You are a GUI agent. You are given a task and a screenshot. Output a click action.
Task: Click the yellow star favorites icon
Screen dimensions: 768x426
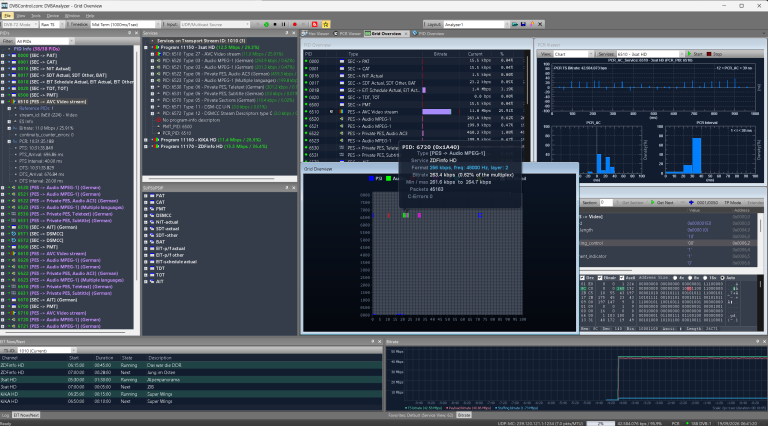pos(326,24)
